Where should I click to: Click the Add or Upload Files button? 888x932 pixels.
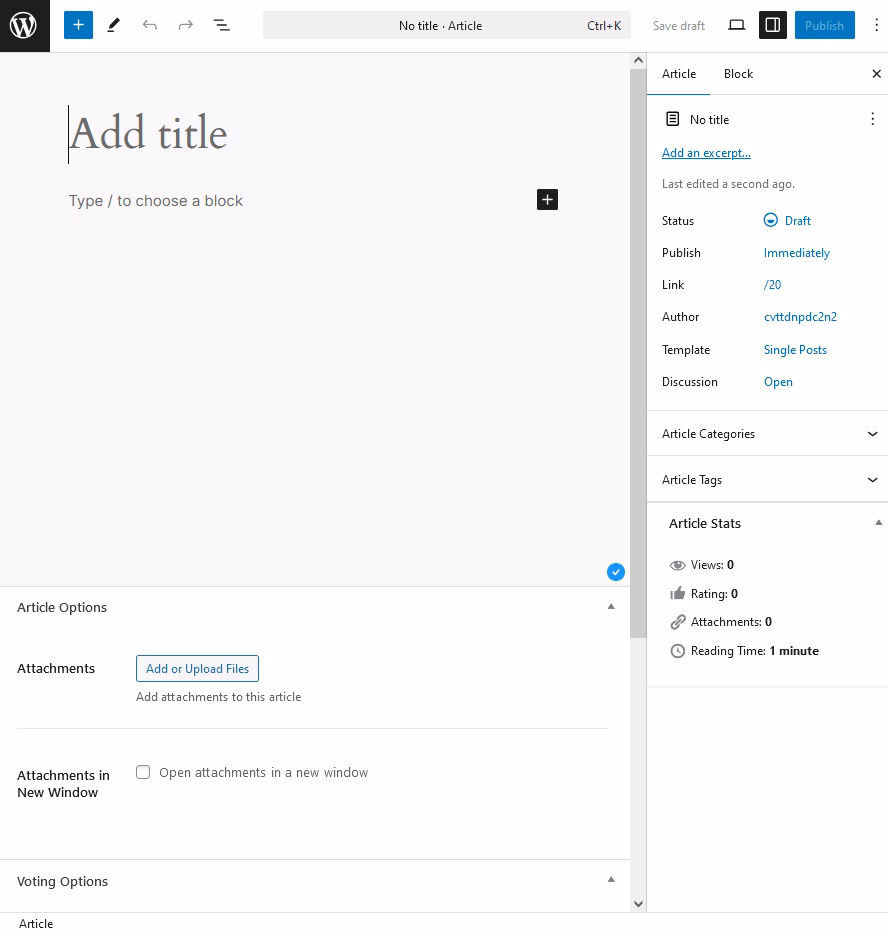click(x=197, y=669)
